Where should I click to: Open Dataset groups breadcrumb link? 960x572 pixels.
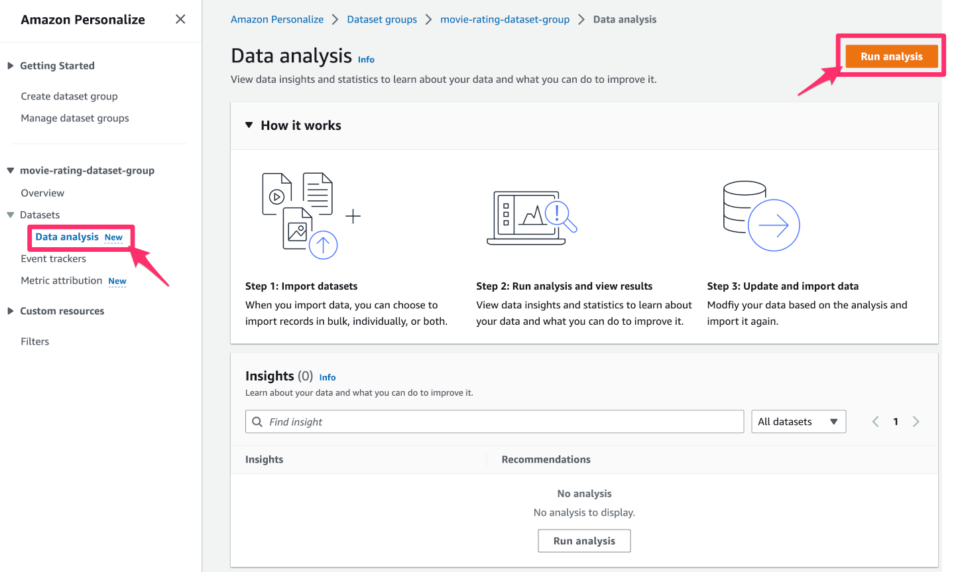pos(384,19)
